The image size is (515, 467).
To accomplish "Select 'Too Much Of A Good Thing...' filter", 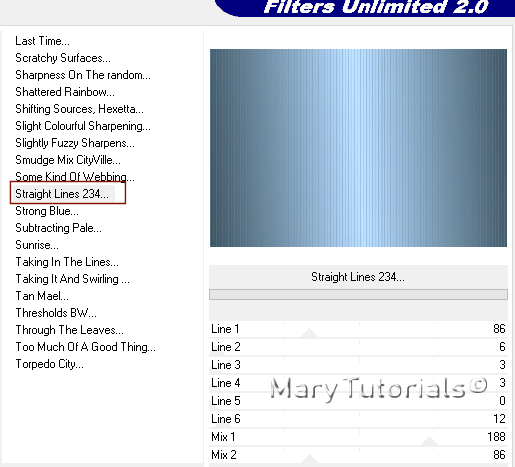I will click(85, 347).
